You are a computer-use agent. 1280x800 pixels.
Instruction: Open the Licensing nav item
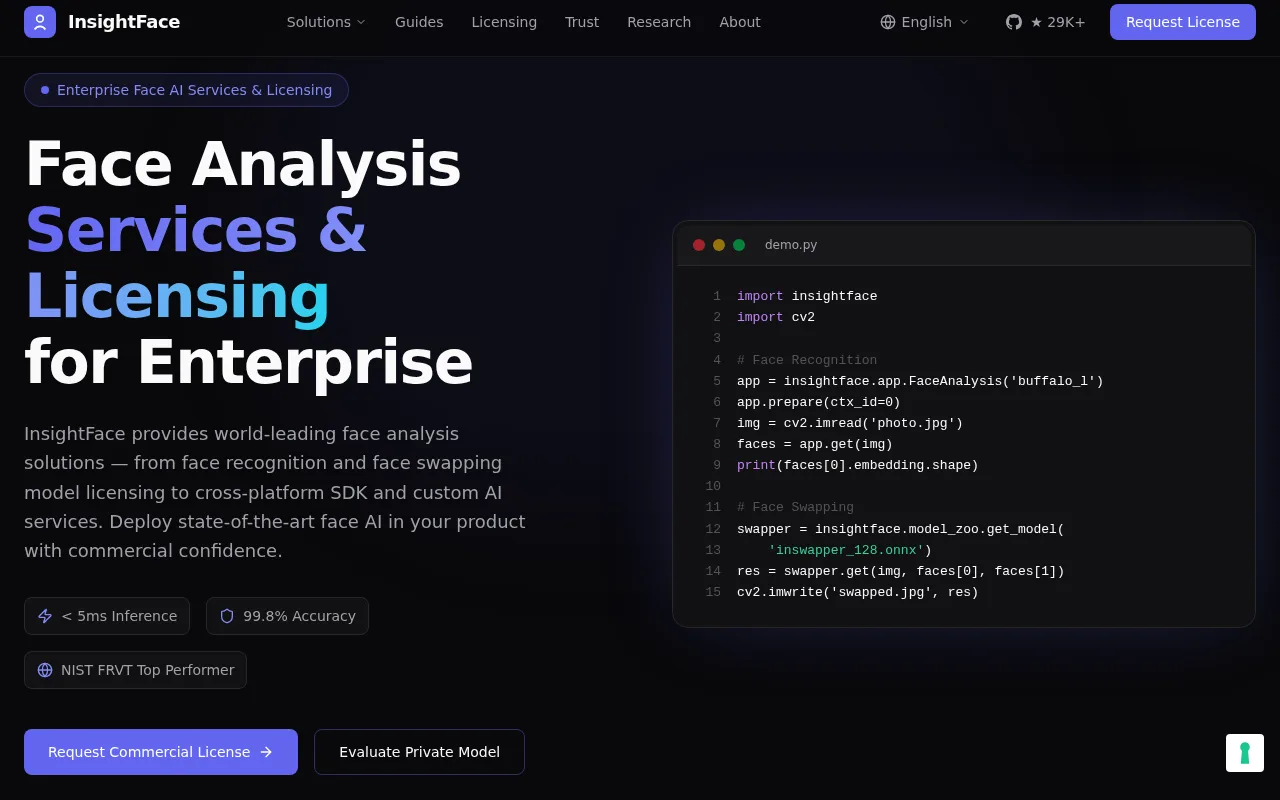(504, 22)
